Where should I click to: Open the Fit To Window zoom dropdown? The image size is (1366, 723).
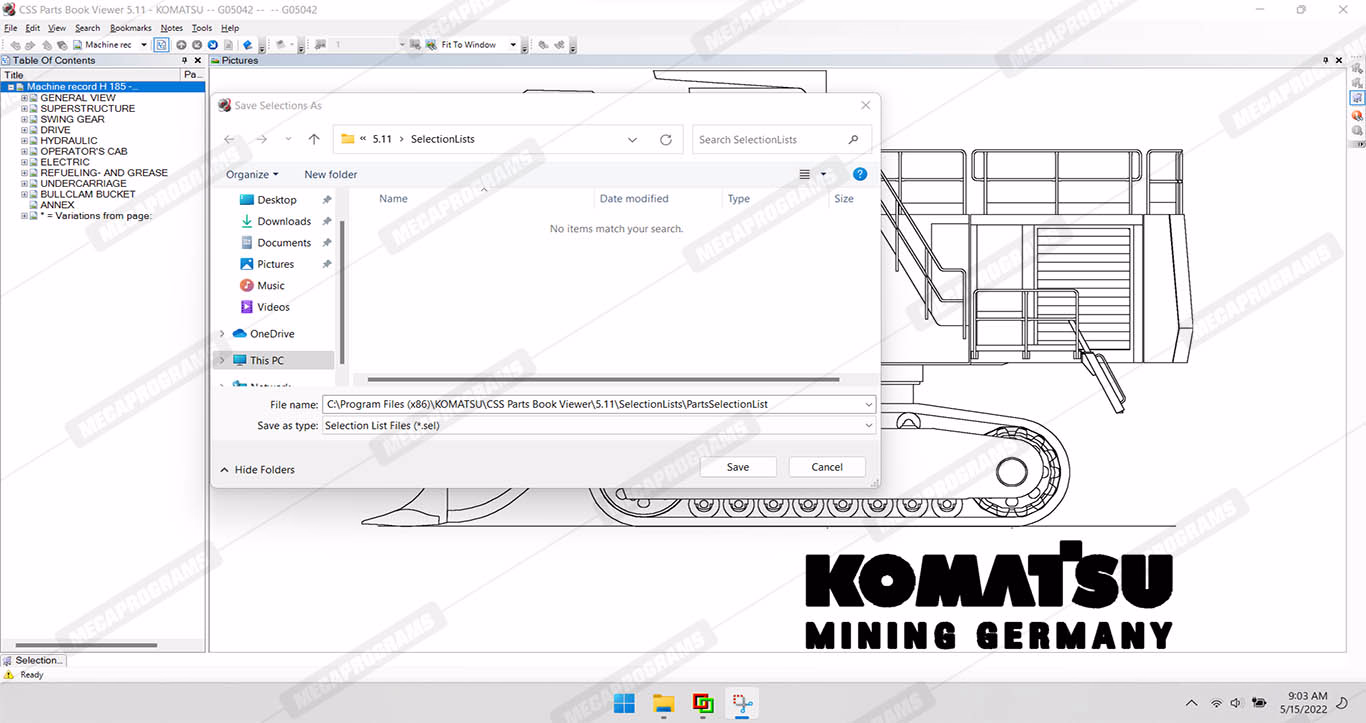tap(513, 45)
